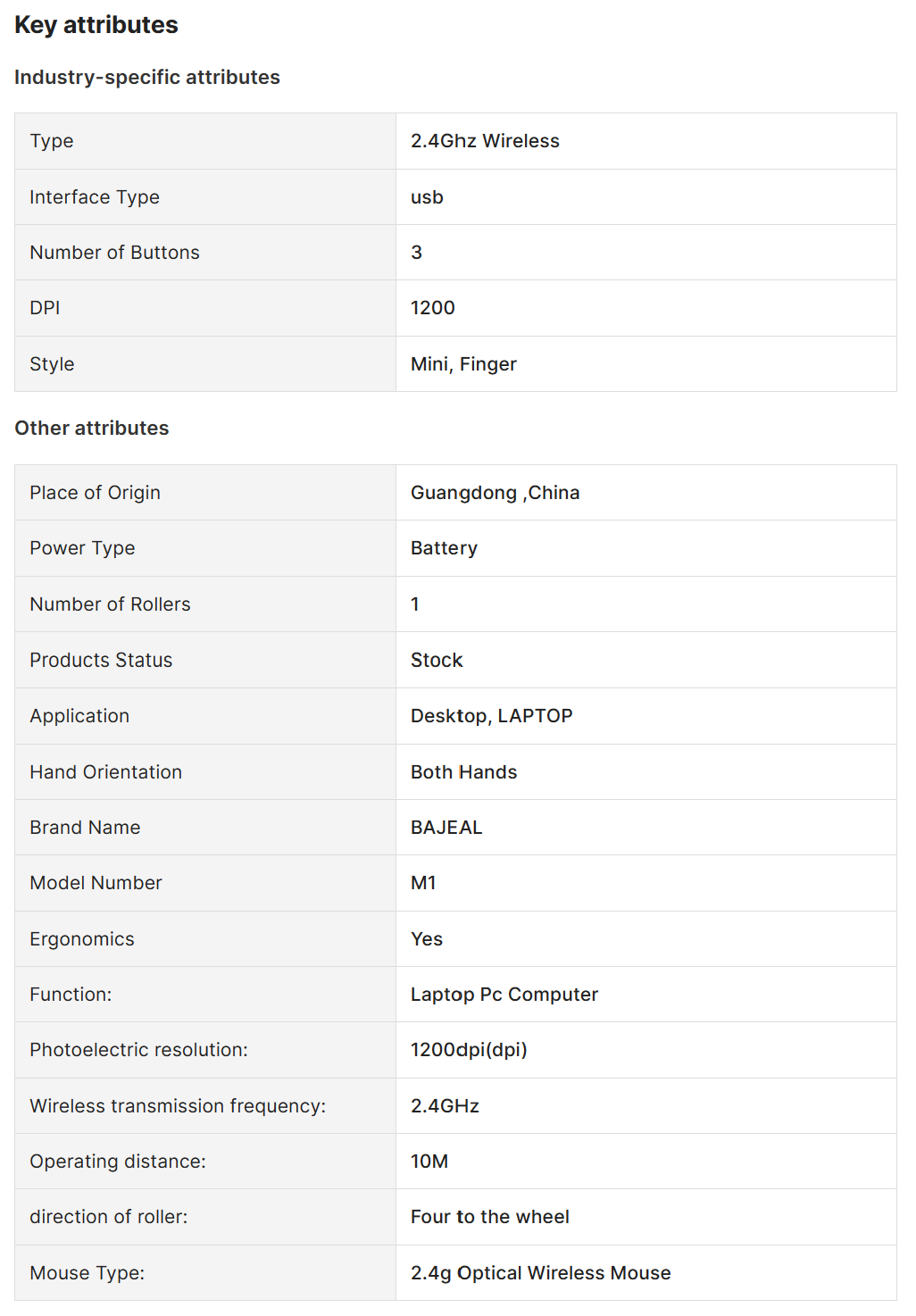Click the Other attributes subheading

coord(92,429)
